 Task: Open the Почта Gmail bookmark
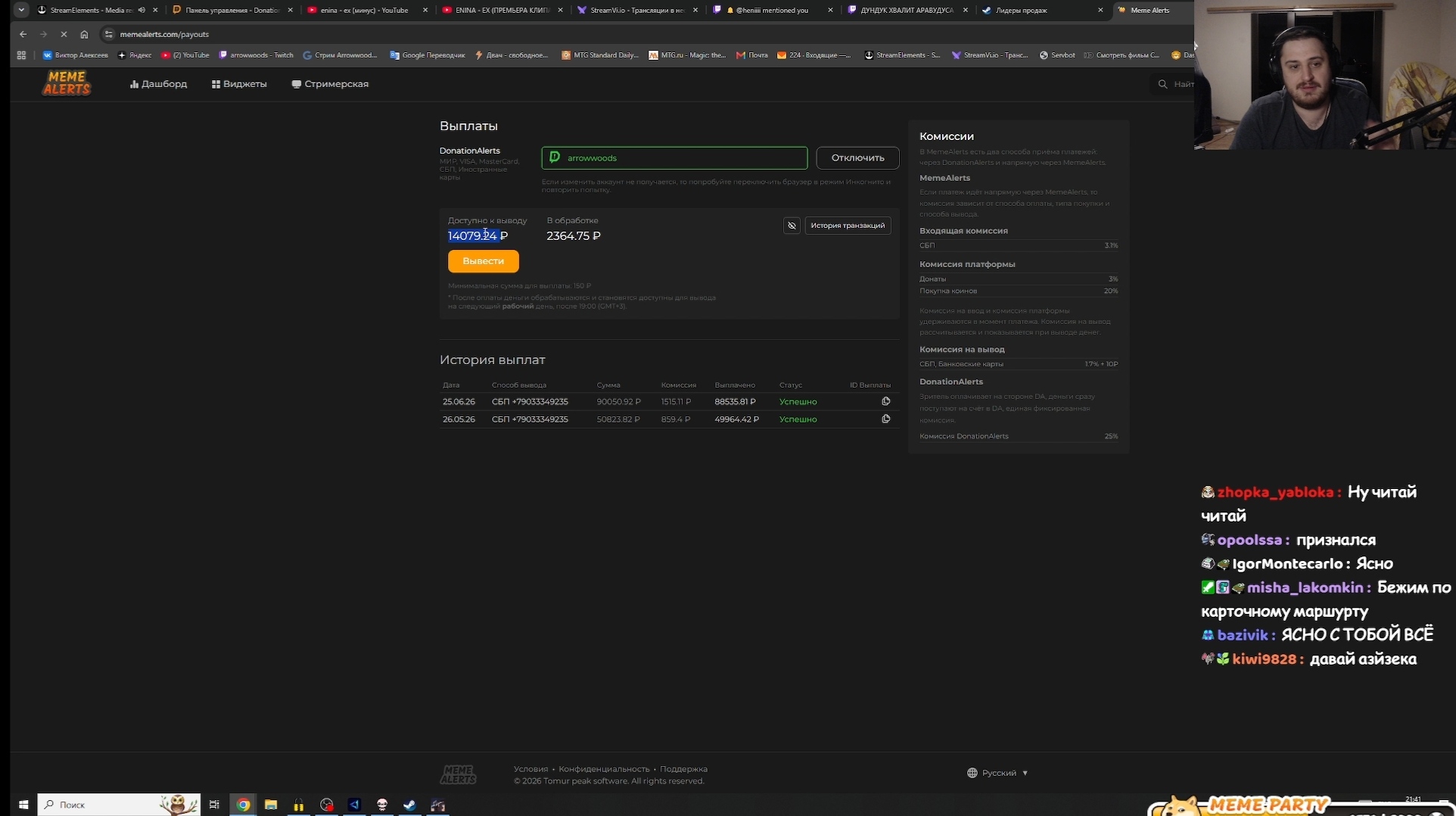tap(751, 55)
